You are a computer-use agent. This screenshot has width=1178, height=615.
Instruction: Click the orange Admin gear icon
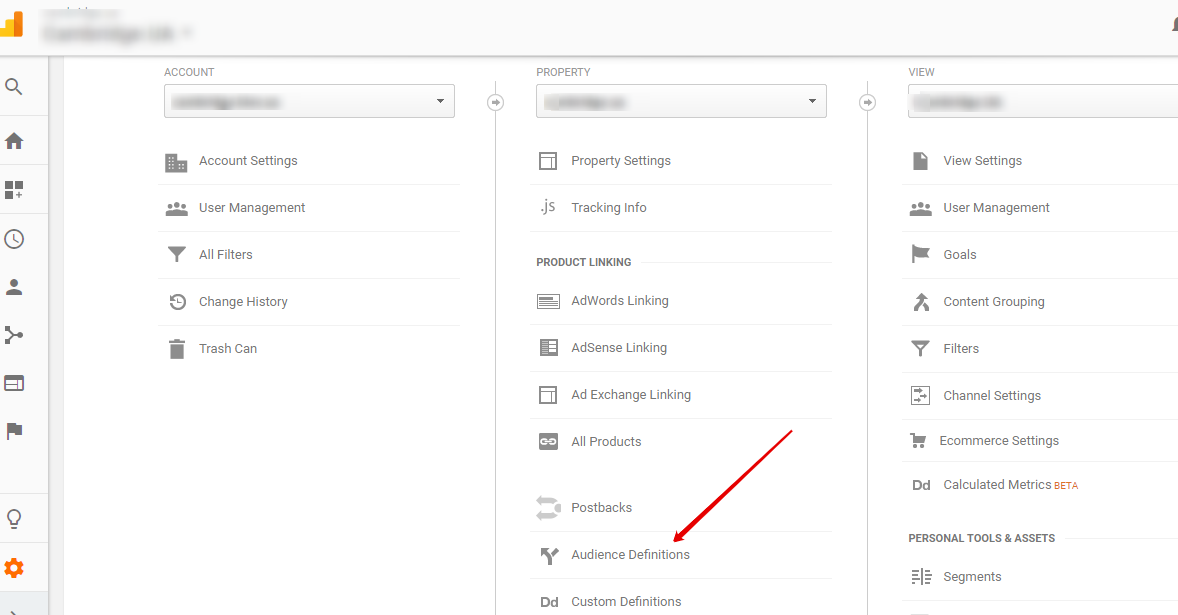(14, 568)
